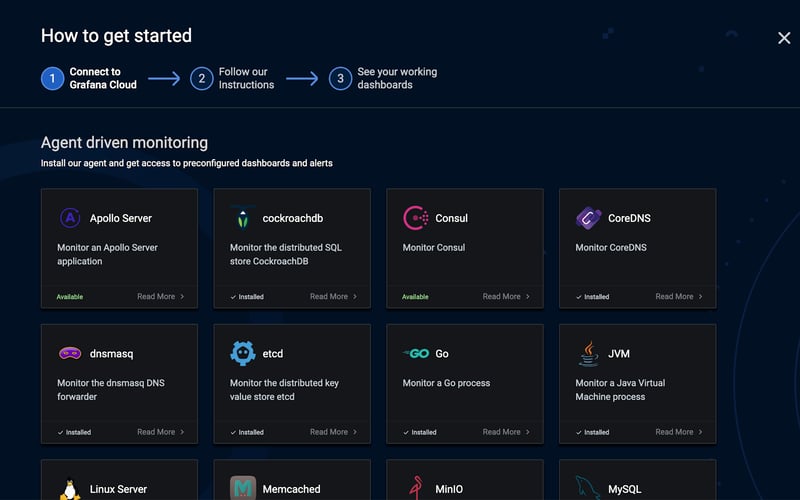Viewport: 800px width, 500px height.
Task: Click the CoreDNS logo icon
Action: coord(589,218)
